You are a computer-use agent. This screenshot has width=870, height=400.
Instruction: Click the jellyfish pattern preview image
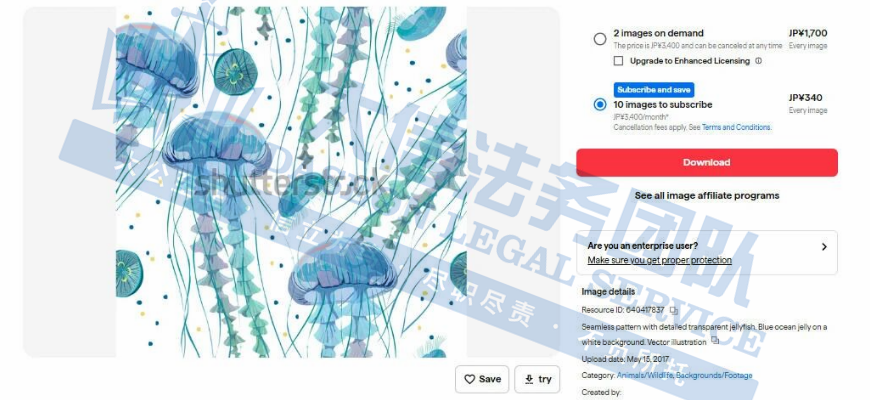click(x=291, y=182)
